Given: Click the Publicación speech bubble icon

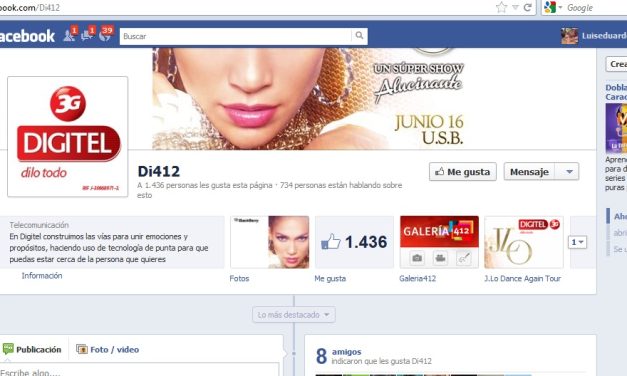Looking at the screenshot, I should [x=8, y=349].
